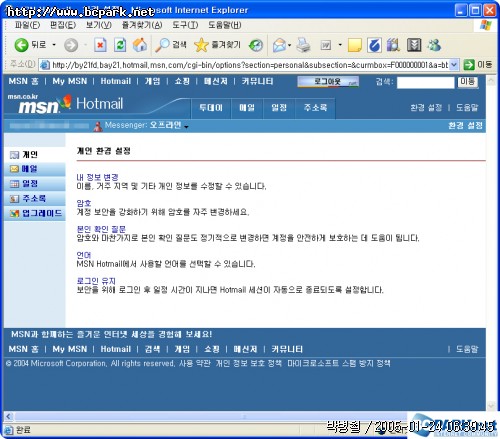Click the Media/History toolbar icon
This screenshot has width=500, height=439.
coord(256,45)
